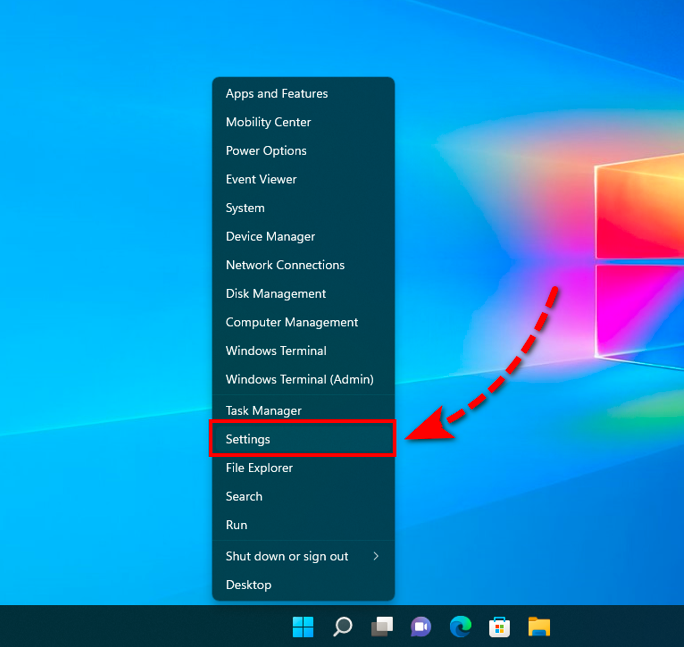Open Device Manager

[303, 236]
